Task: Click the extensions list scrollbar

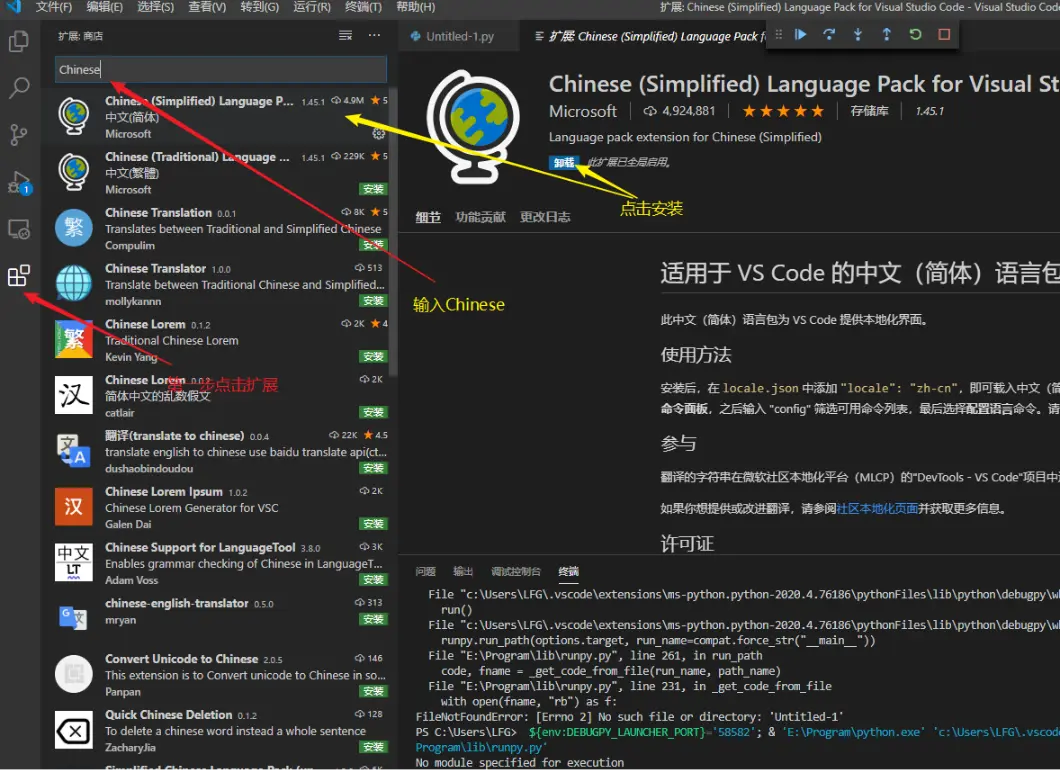Action: 394,233
